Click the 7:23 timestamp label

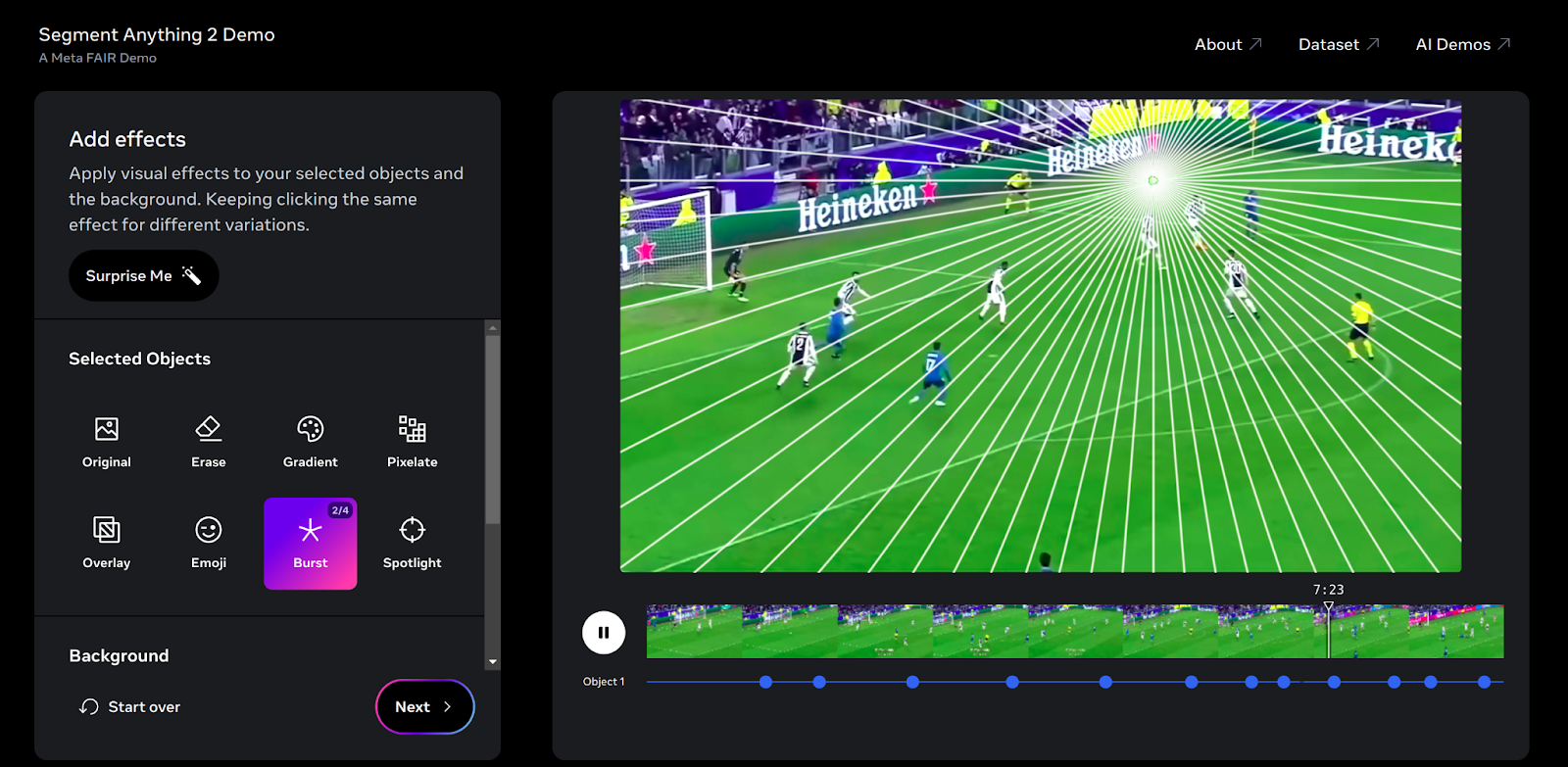point(1329,590)
